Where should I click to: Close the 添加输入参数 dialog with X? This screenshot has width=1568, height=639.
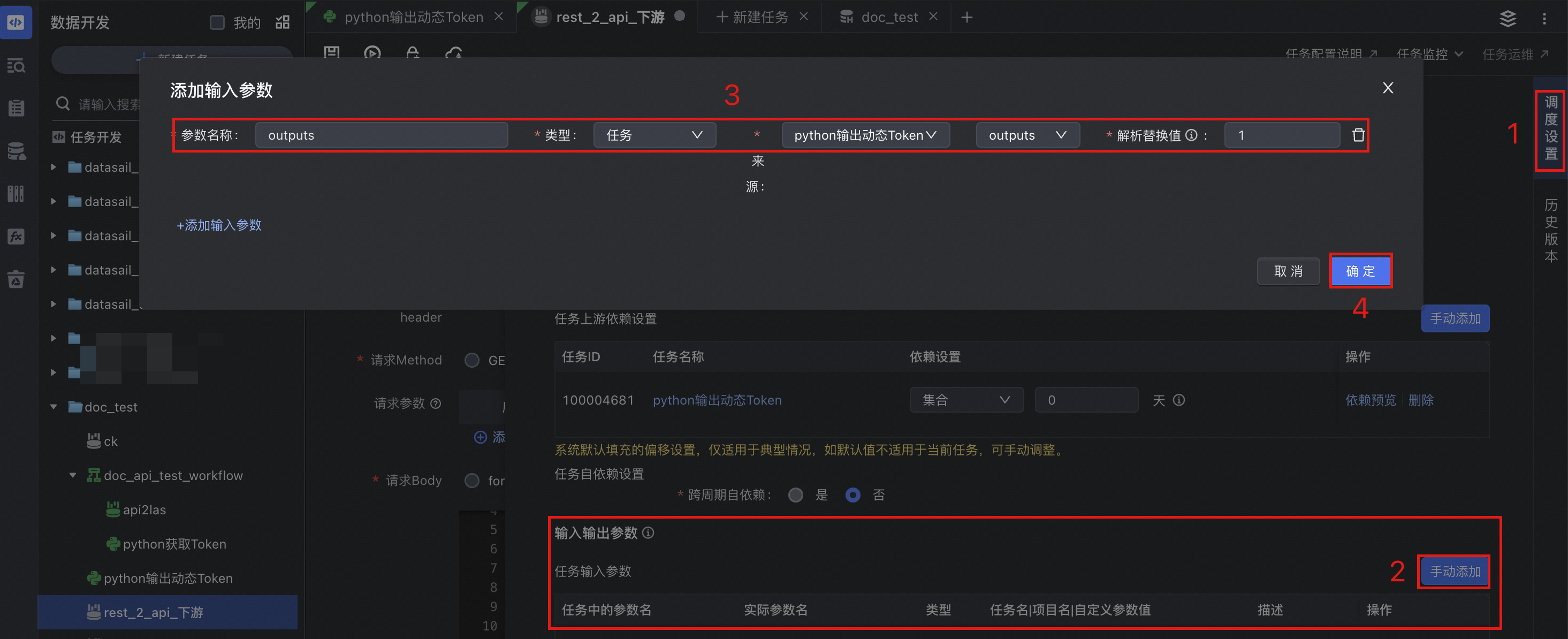[x=1387, y=88]
